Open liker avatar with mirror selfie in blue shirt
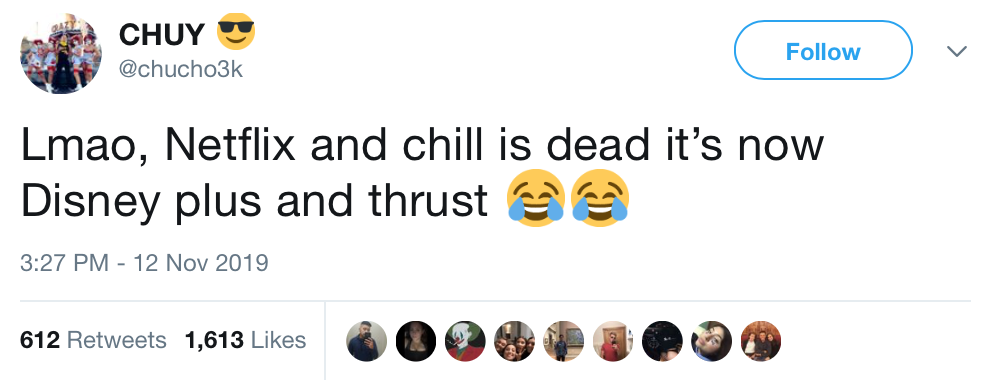The height and width of the screenshot is (380, 996). coord(367,341)
